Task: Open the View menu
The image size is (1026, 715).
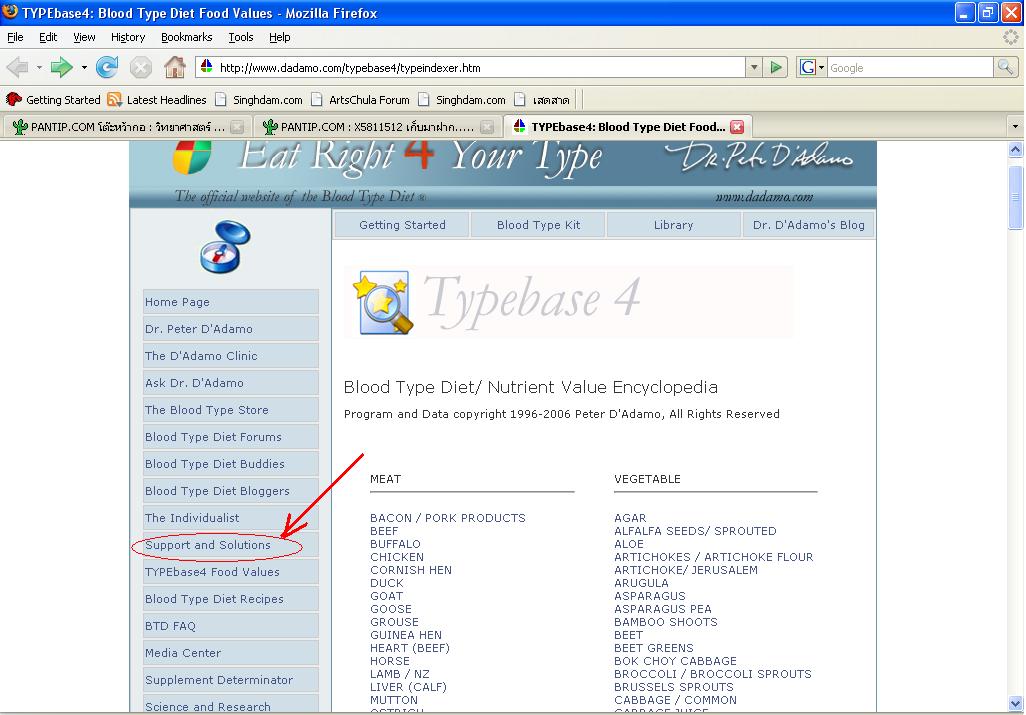Action: tap(84, 37)
